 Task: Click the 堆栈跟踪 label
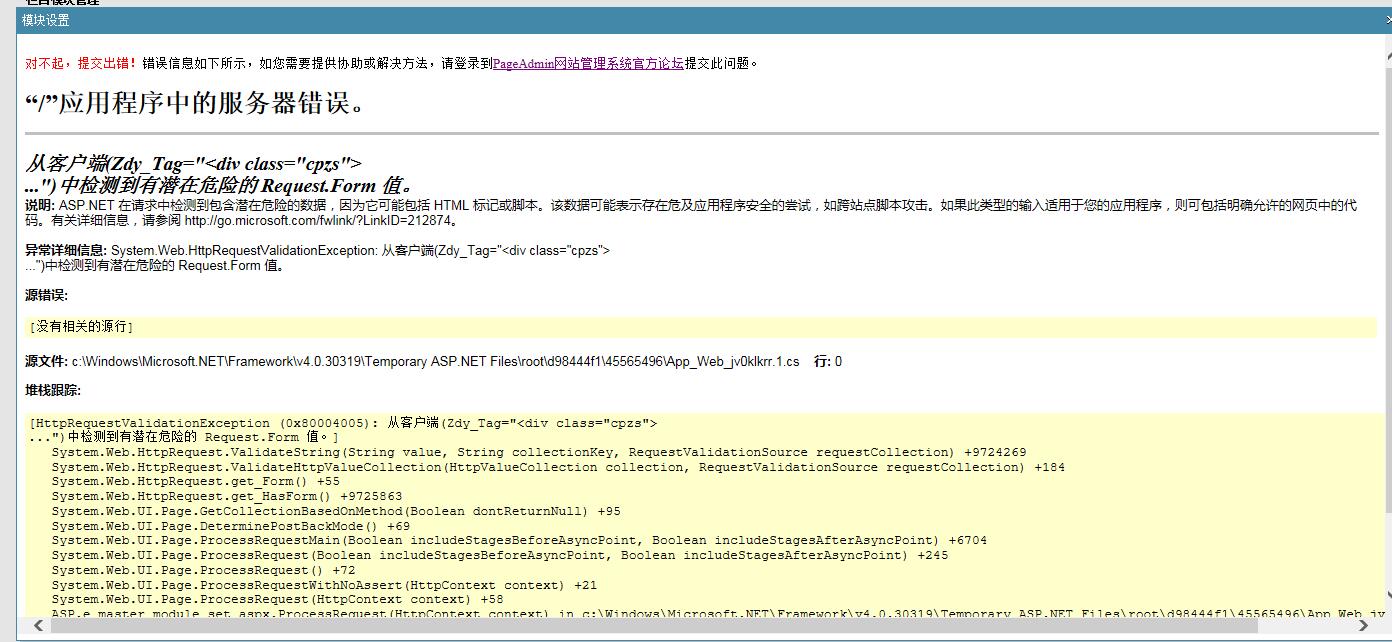[x=52, y=390]
